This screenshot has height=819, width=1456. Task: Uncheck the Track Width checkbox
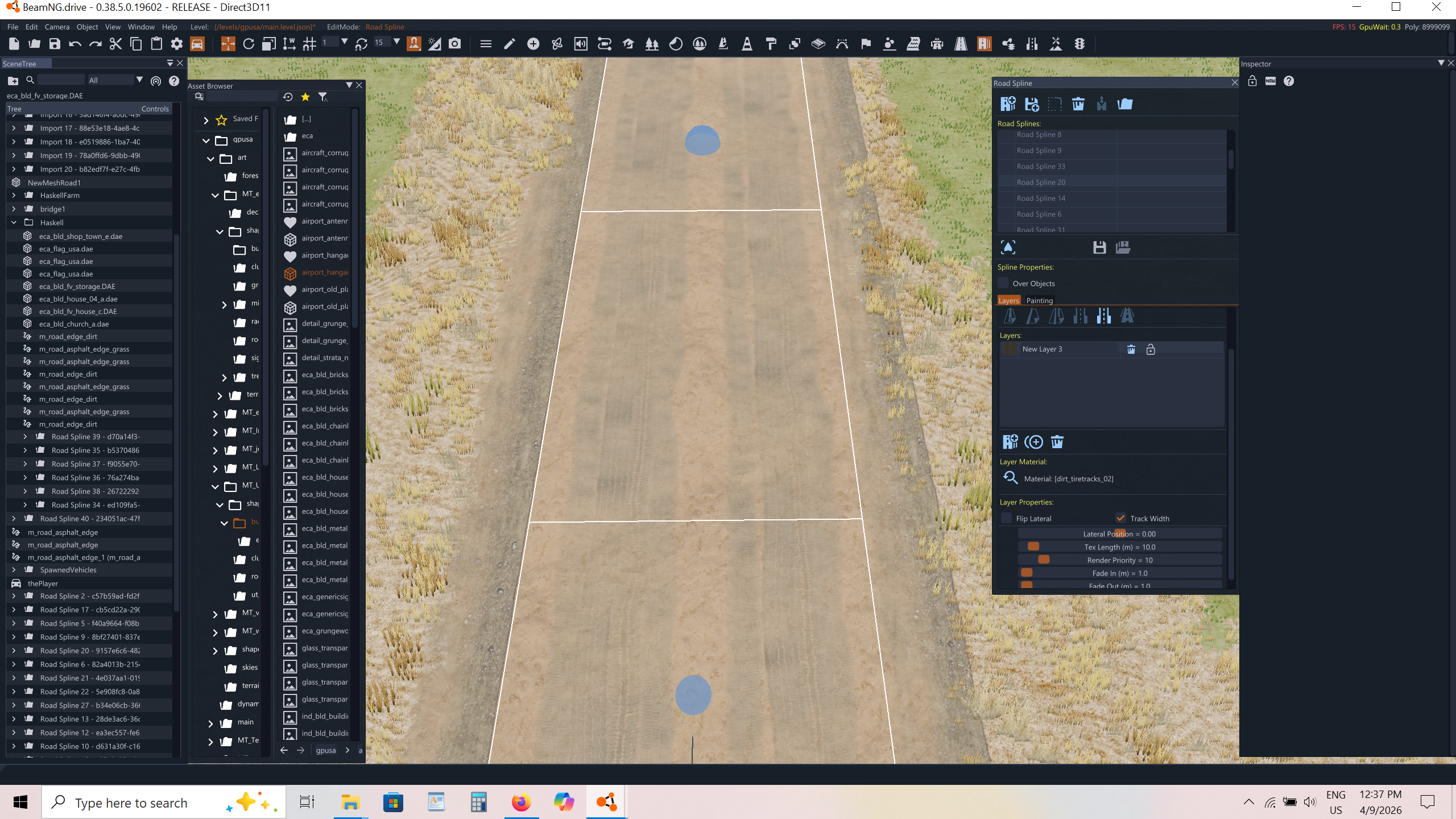click(1120, 518)
